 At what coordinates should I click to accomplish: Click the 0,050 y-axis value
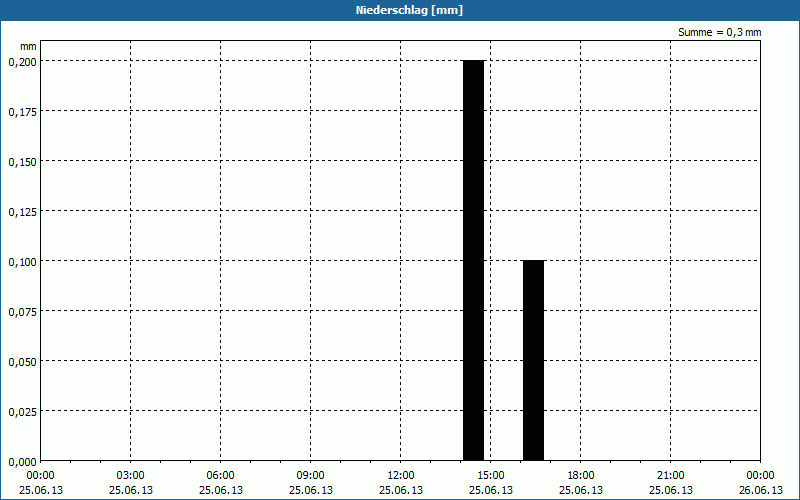click(x=22, y=361)
